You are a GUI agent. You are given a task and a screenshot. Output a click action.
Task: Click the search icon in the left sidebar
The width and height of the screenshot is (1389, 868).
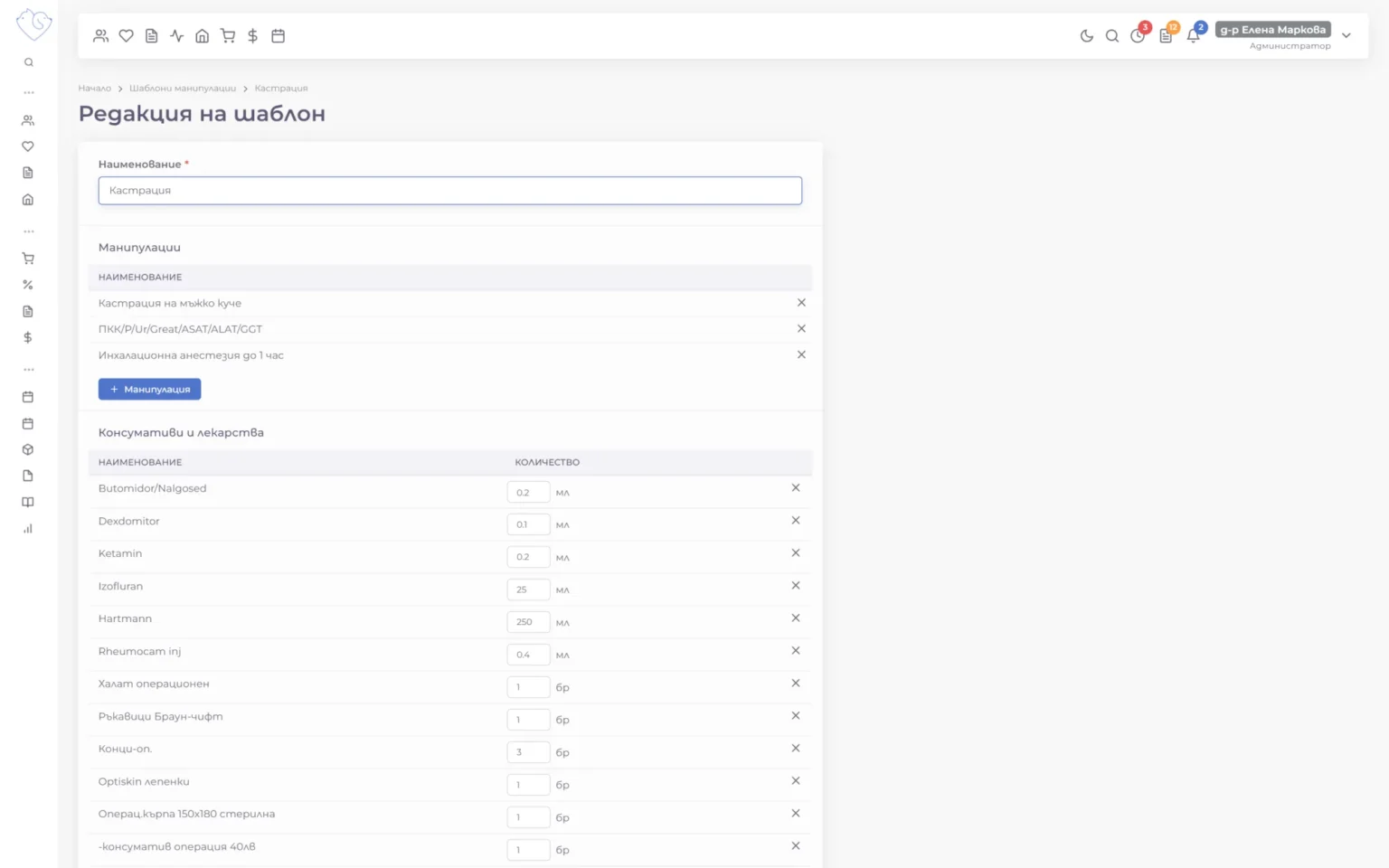pos(29,62)
